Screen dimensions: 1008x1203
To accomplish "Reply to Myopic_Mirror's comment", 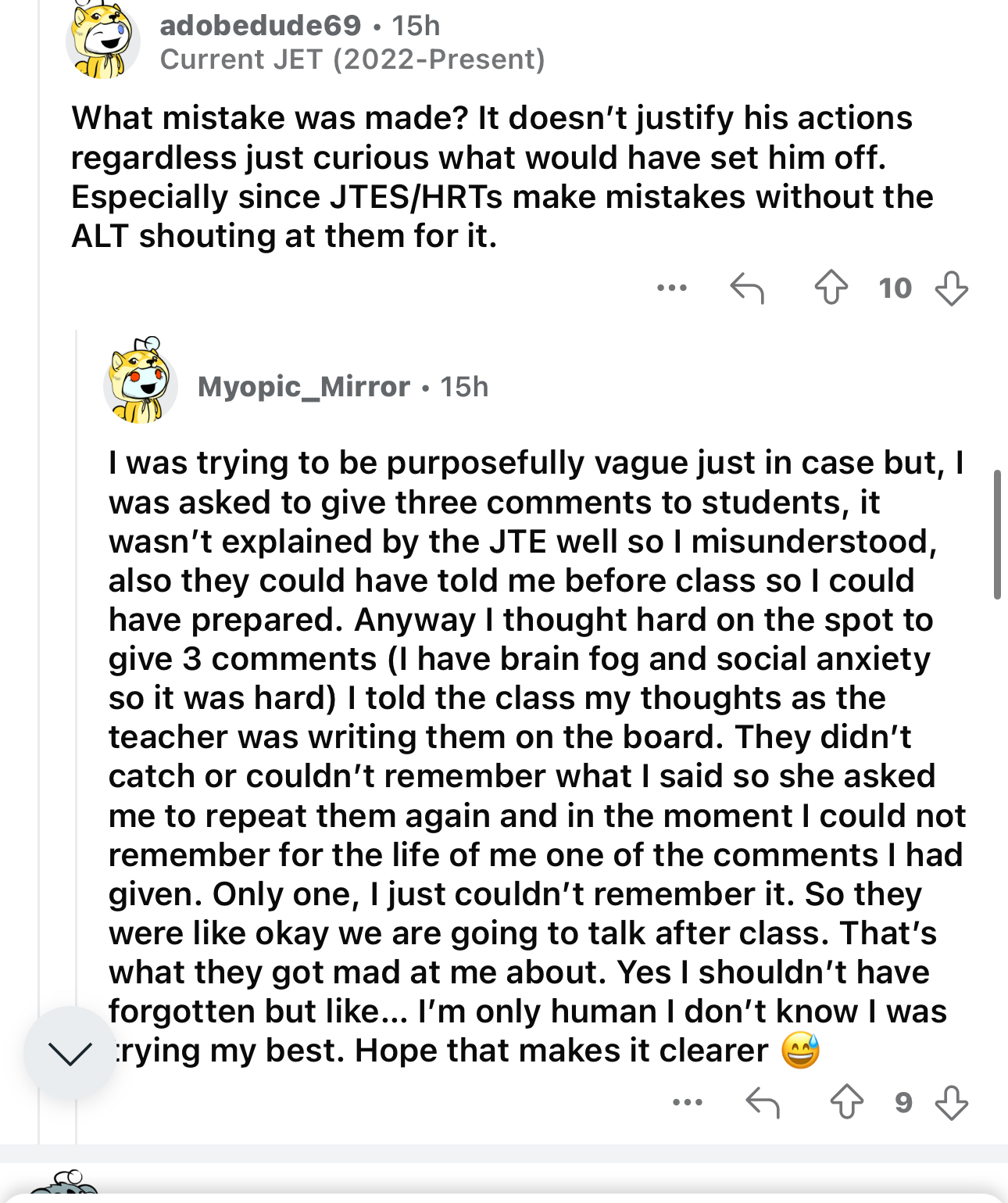I will click(x=763, y=1102).
